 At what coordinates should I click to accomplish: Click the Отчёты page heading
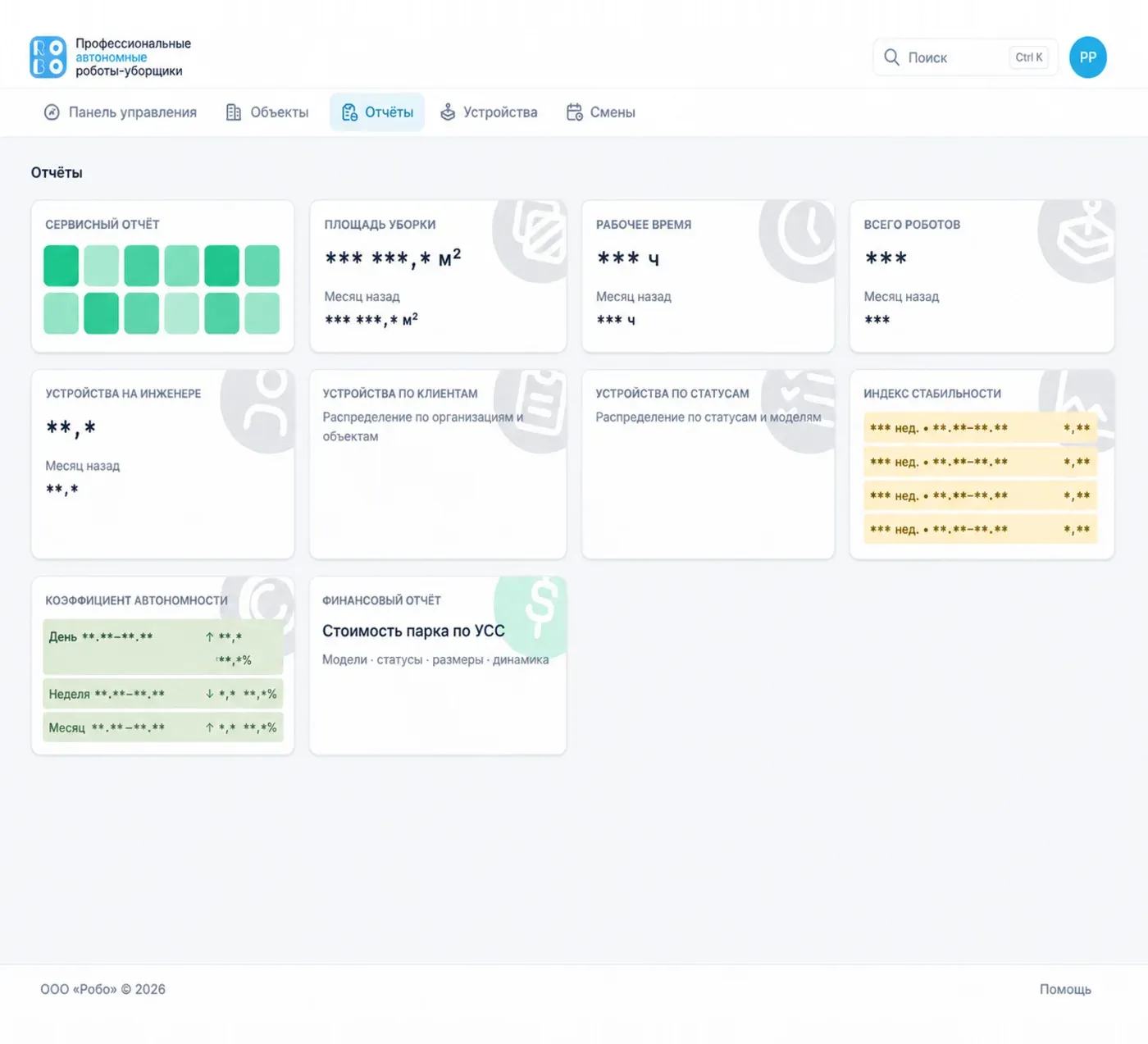point(57,172)
